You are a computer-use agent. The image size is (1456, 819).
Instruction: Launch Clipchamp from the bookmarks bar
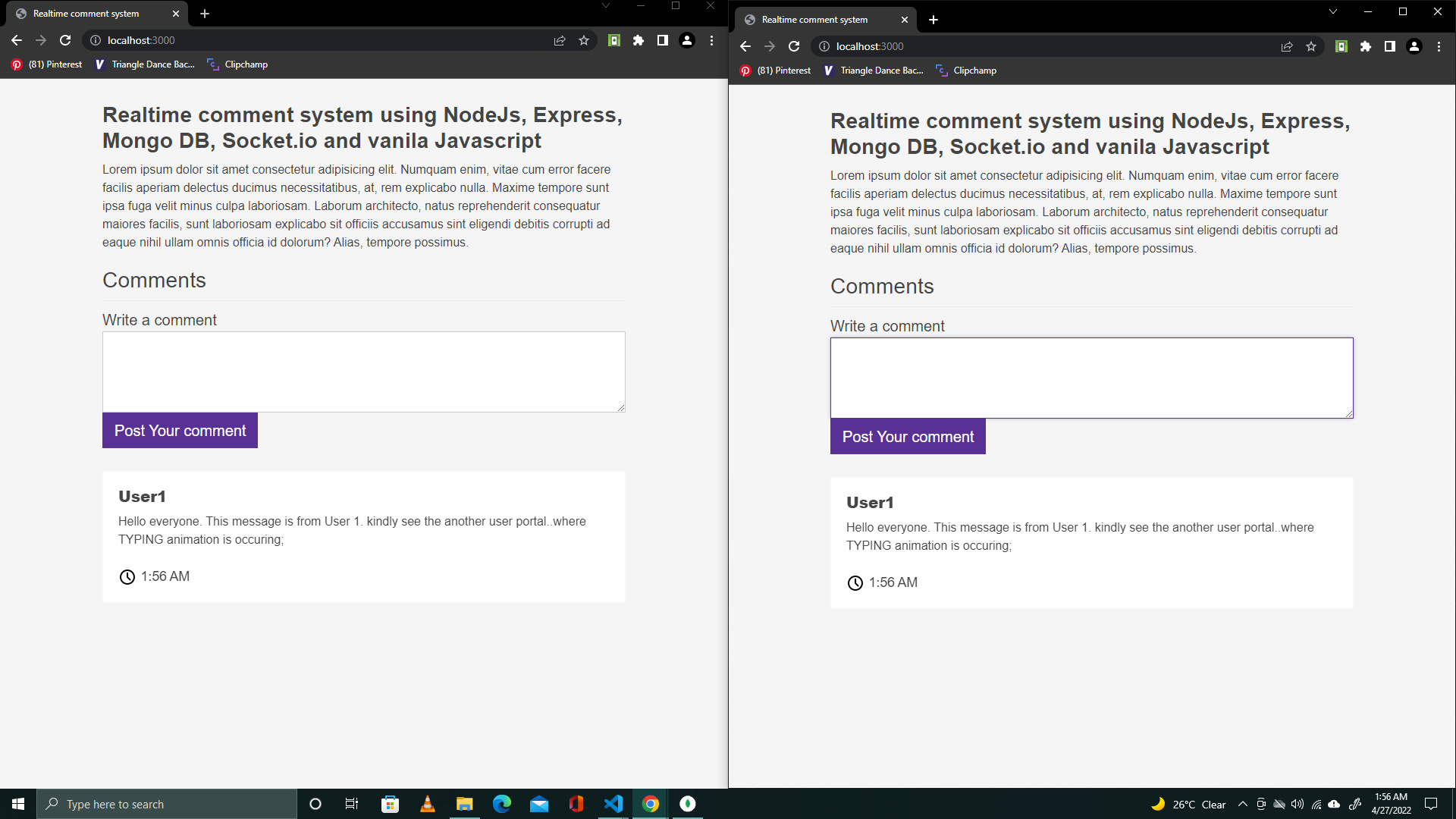[237, 64]
